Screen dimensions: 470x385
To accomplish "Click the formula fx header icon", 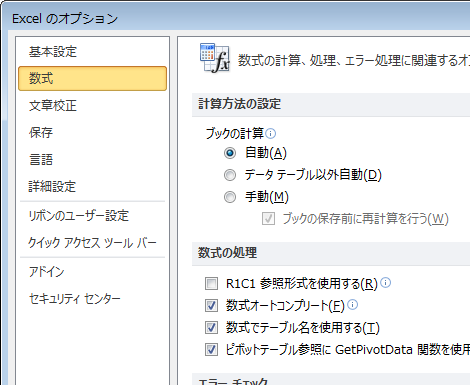I will (x=215, y=58).
